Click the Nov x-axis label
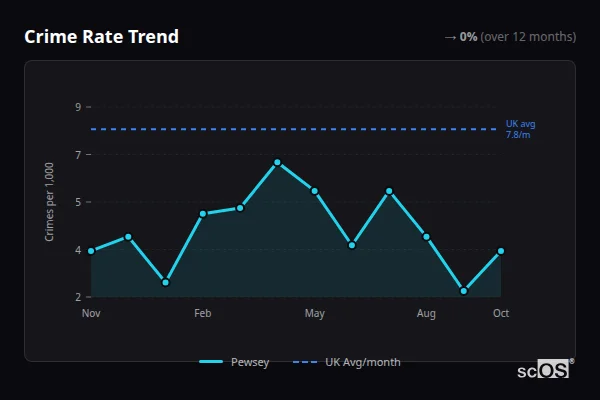This screenshot has height=400, width=600. (x=91, y=313)
